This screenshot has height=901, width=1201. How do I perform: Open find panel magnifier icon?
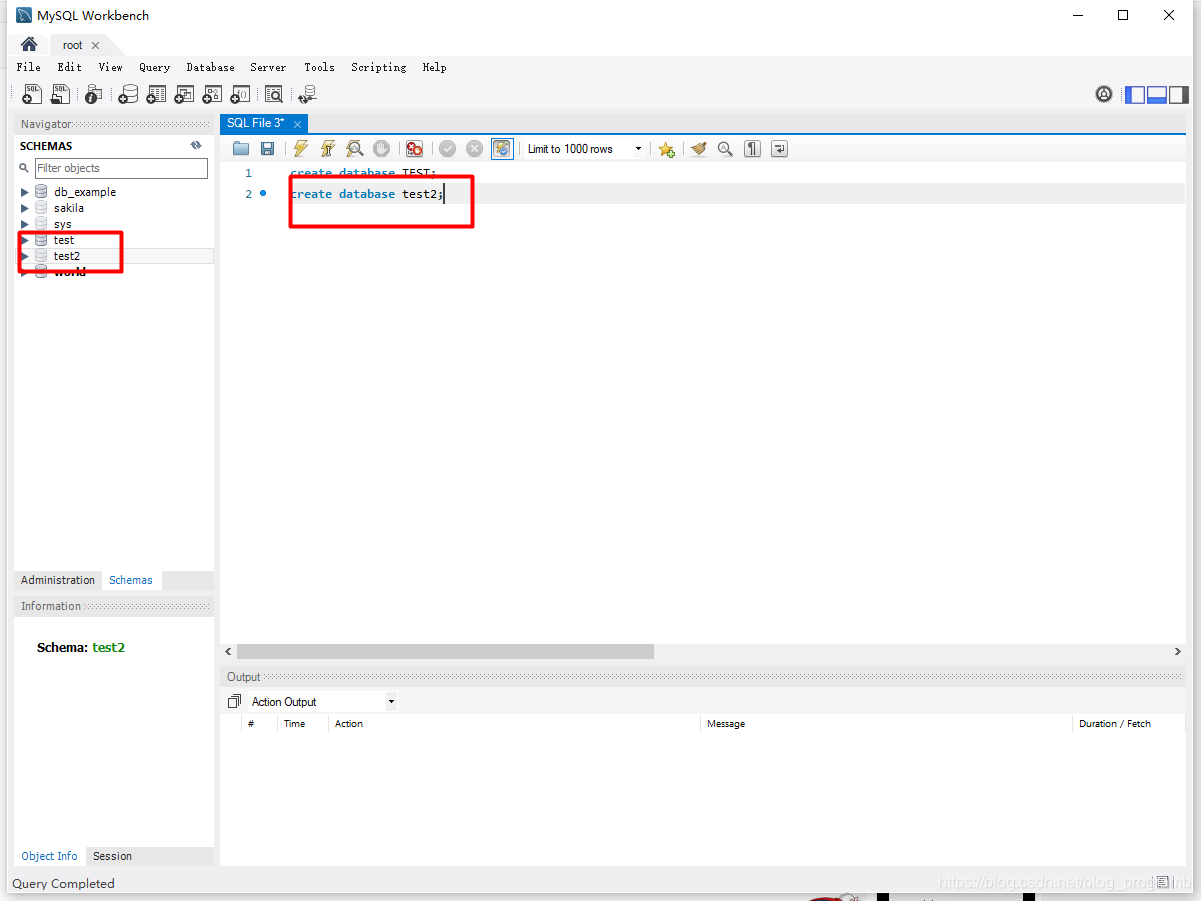tap(725, 149)
